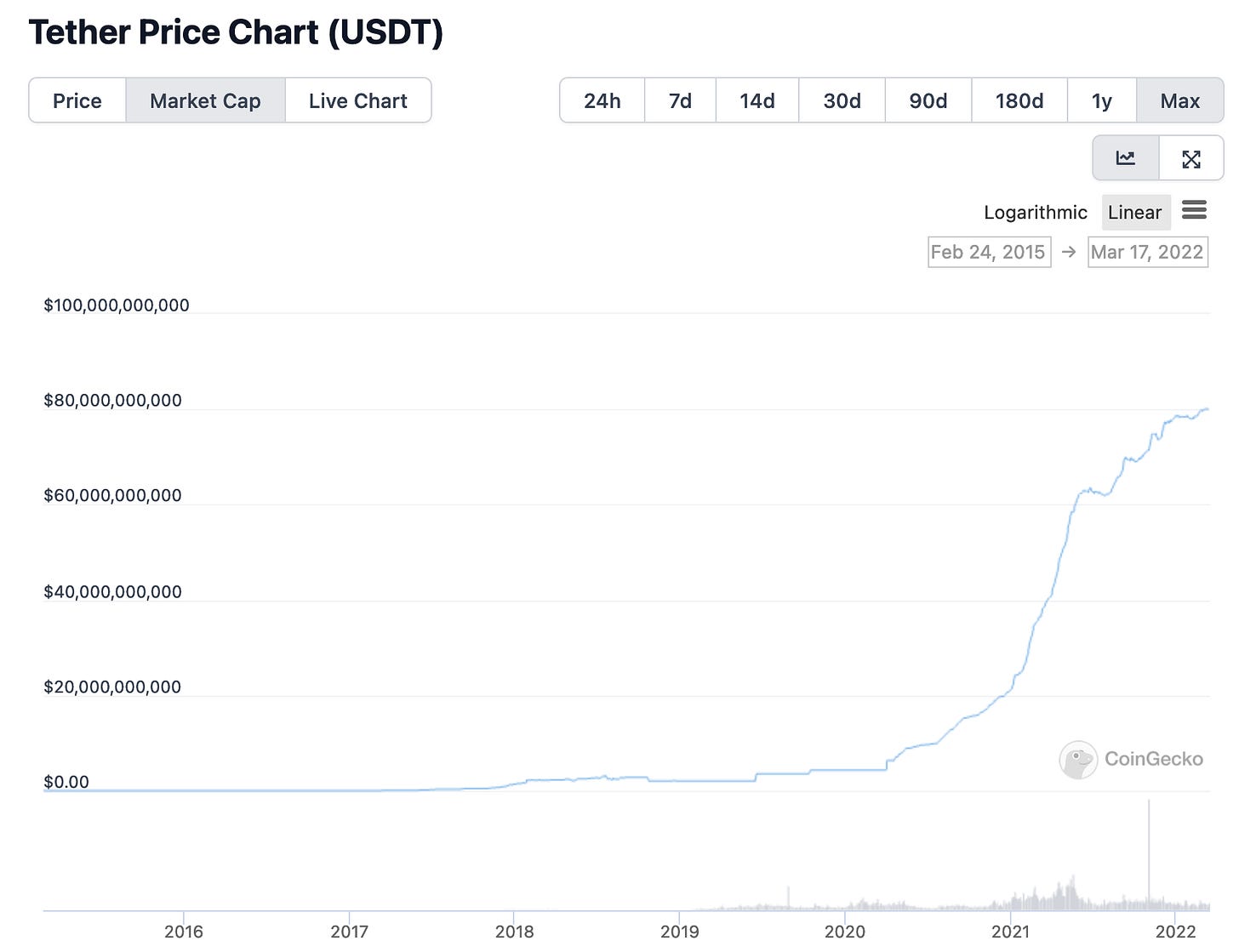The height and width of the screenshot is (952, 1239).
Task: Click the $20,000,000,000 axis label
Action: (x=112, y=687)
